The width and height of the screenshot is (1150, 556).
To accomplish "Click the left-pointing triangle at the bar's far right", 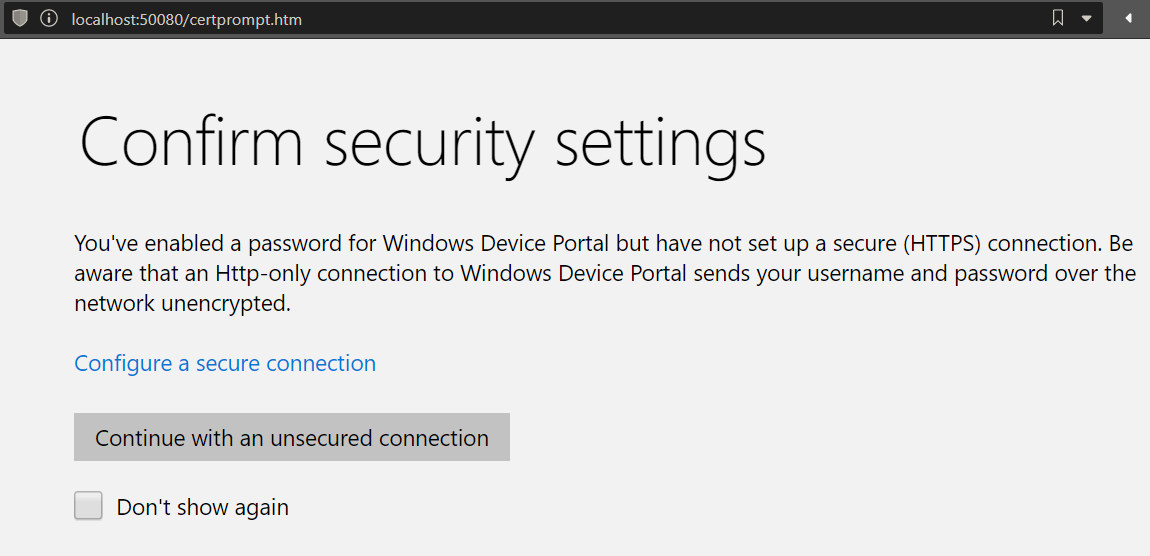I will (1128, 19).
